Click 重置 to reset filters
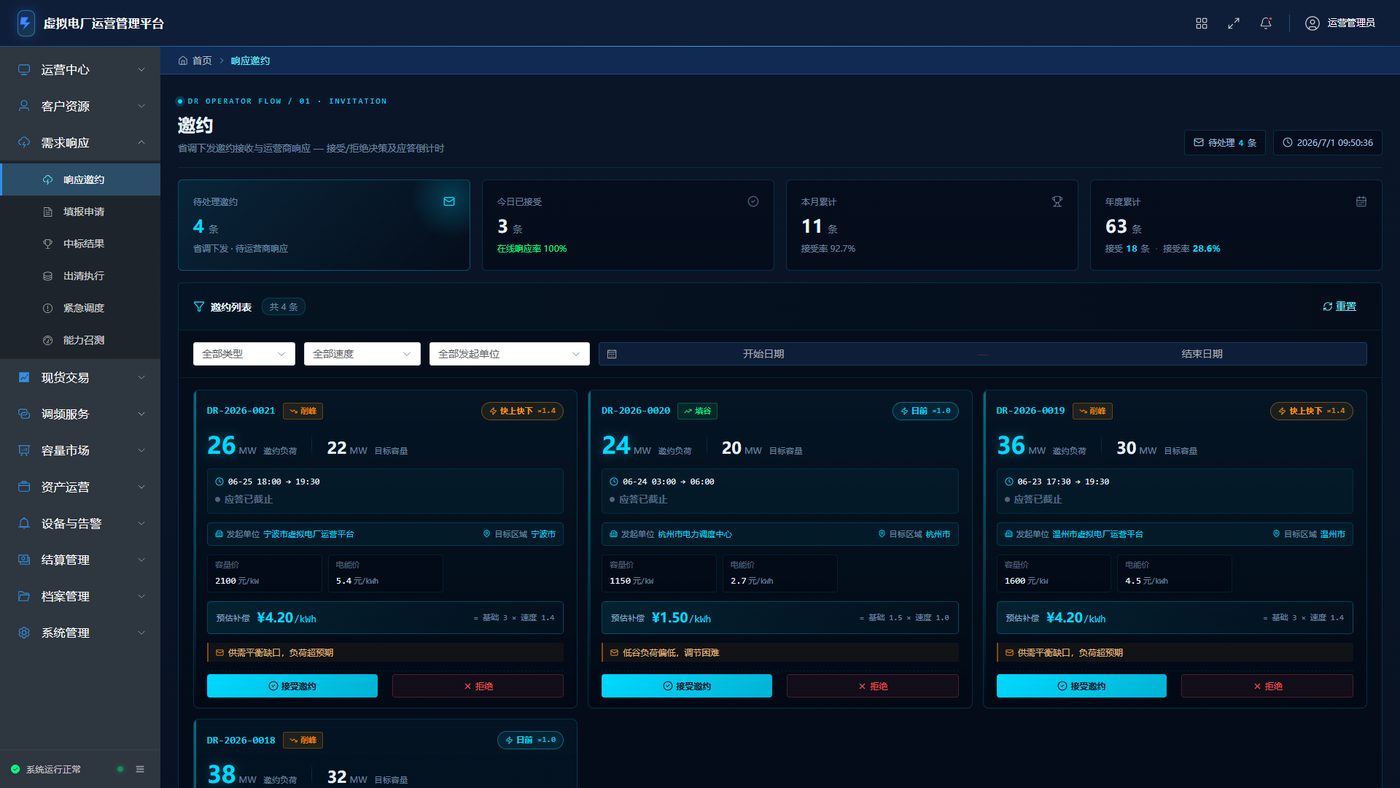 coord(1339,307)
